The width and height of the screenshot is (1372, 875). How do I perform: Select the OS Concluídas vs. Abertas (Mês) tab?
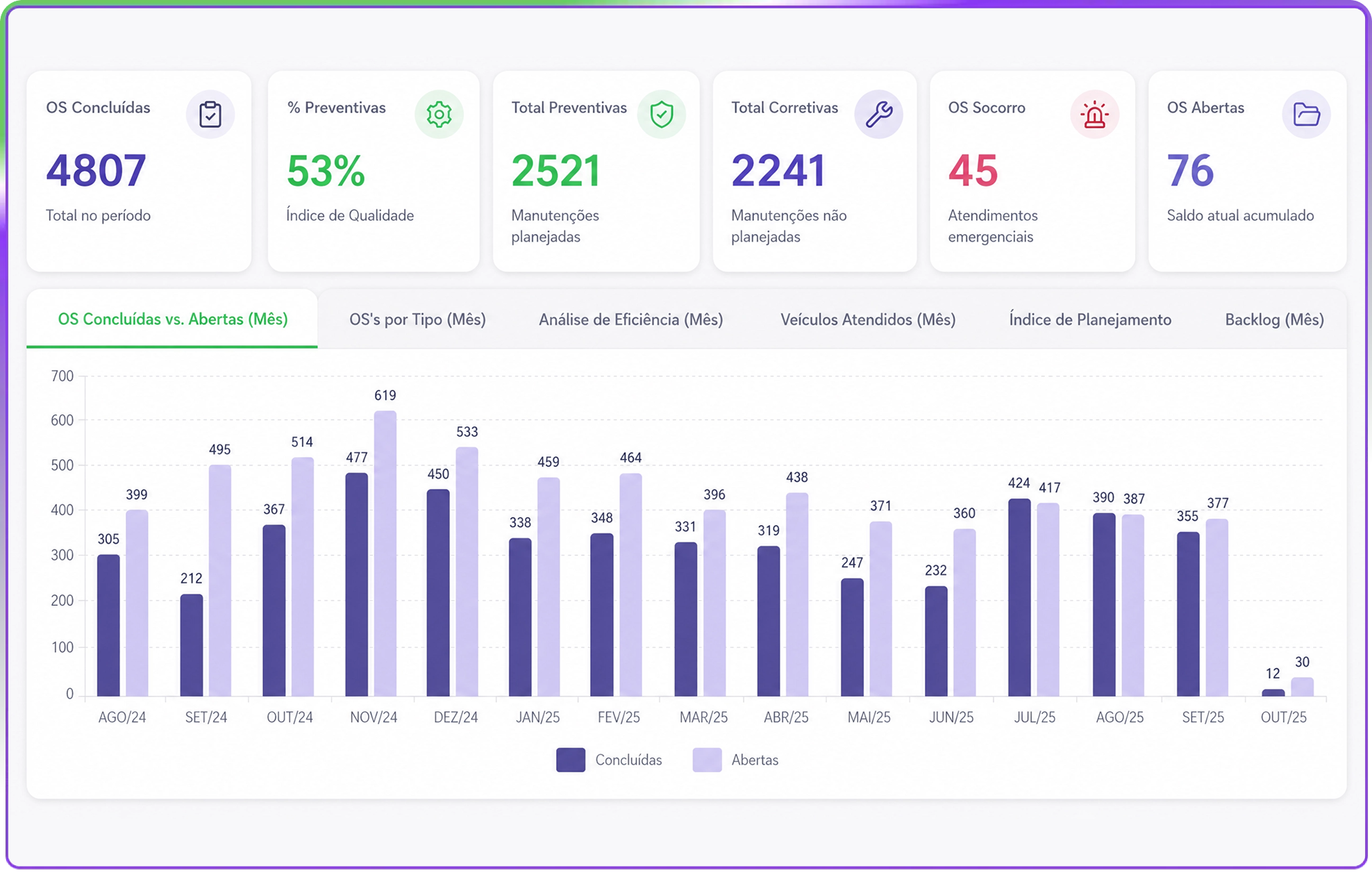coord(172,319)
